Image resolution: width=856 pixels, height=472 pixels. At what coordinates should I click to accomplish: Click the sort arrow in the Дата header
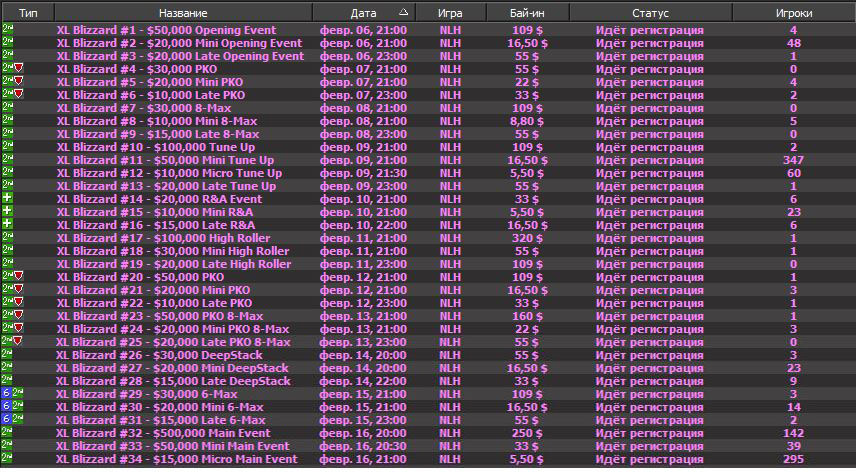403,13
